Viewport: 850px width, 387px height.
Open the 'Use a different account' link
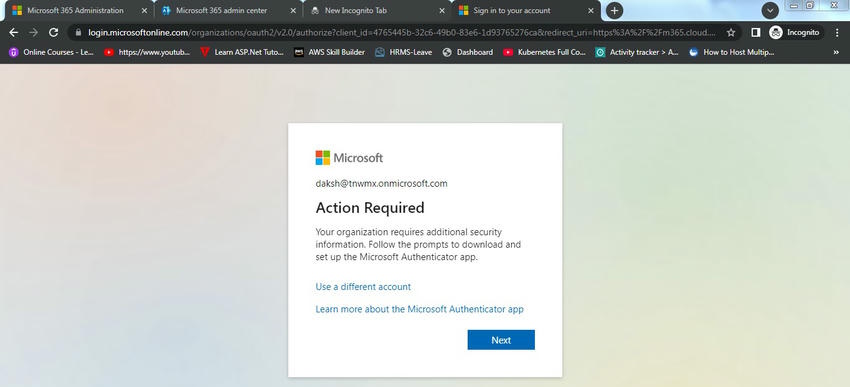(363, 287)
